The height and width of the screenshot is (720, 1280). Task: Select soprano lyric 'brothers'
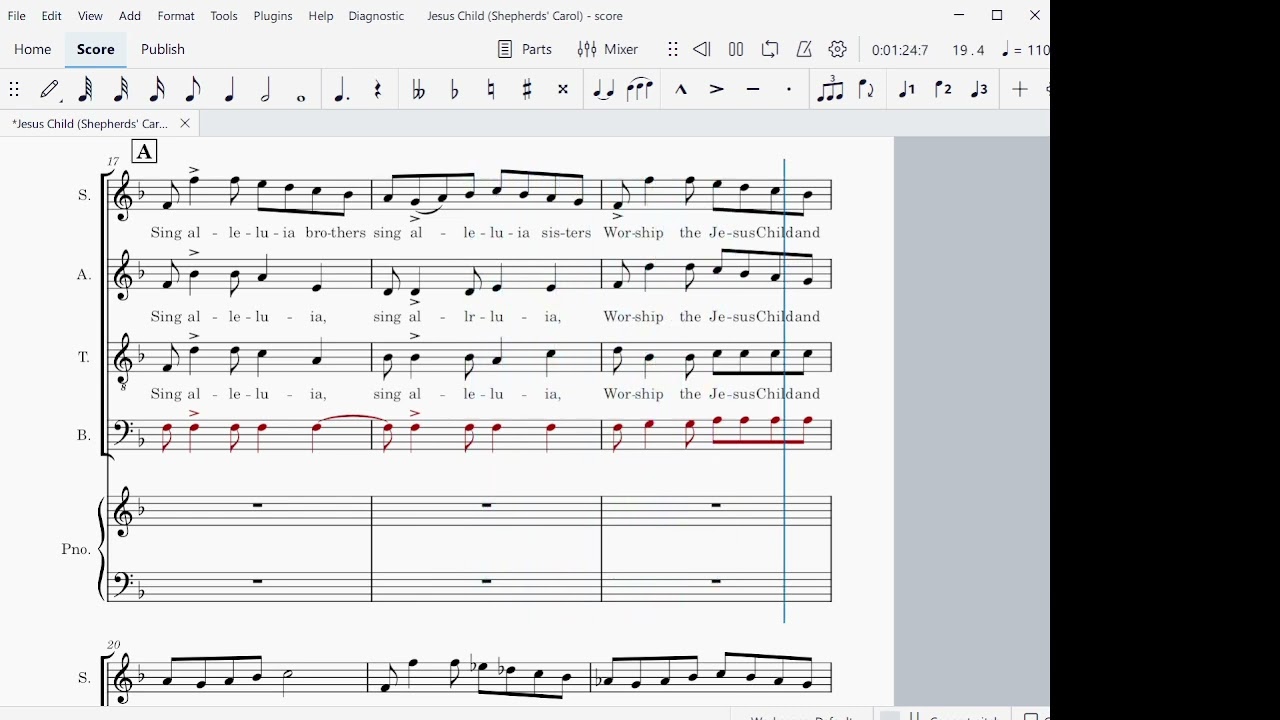click(335, 233)
